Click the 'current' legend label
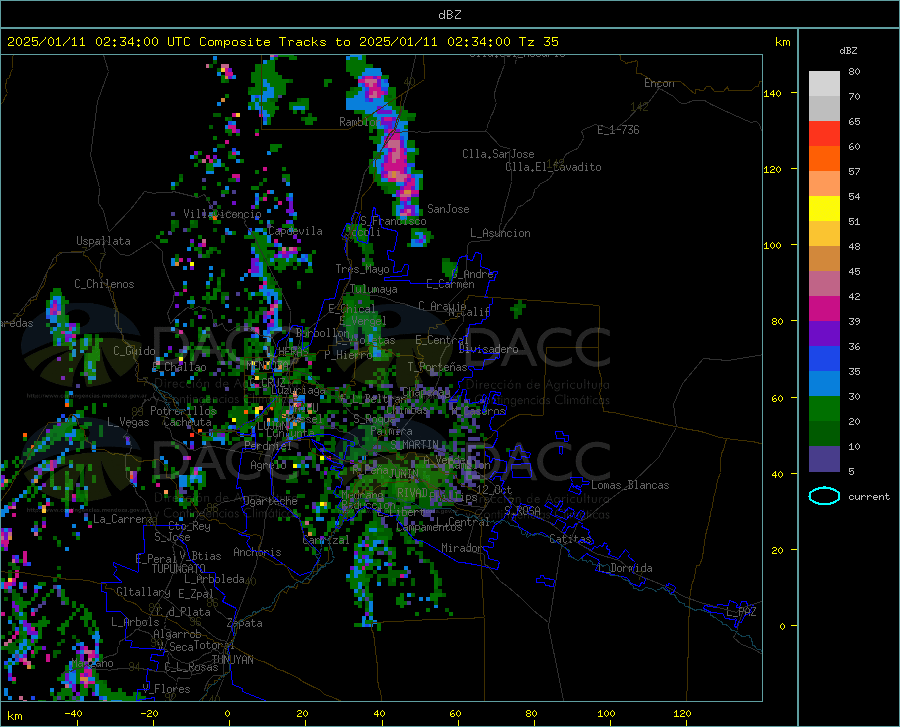900x727 pixels. pos(868,496)
